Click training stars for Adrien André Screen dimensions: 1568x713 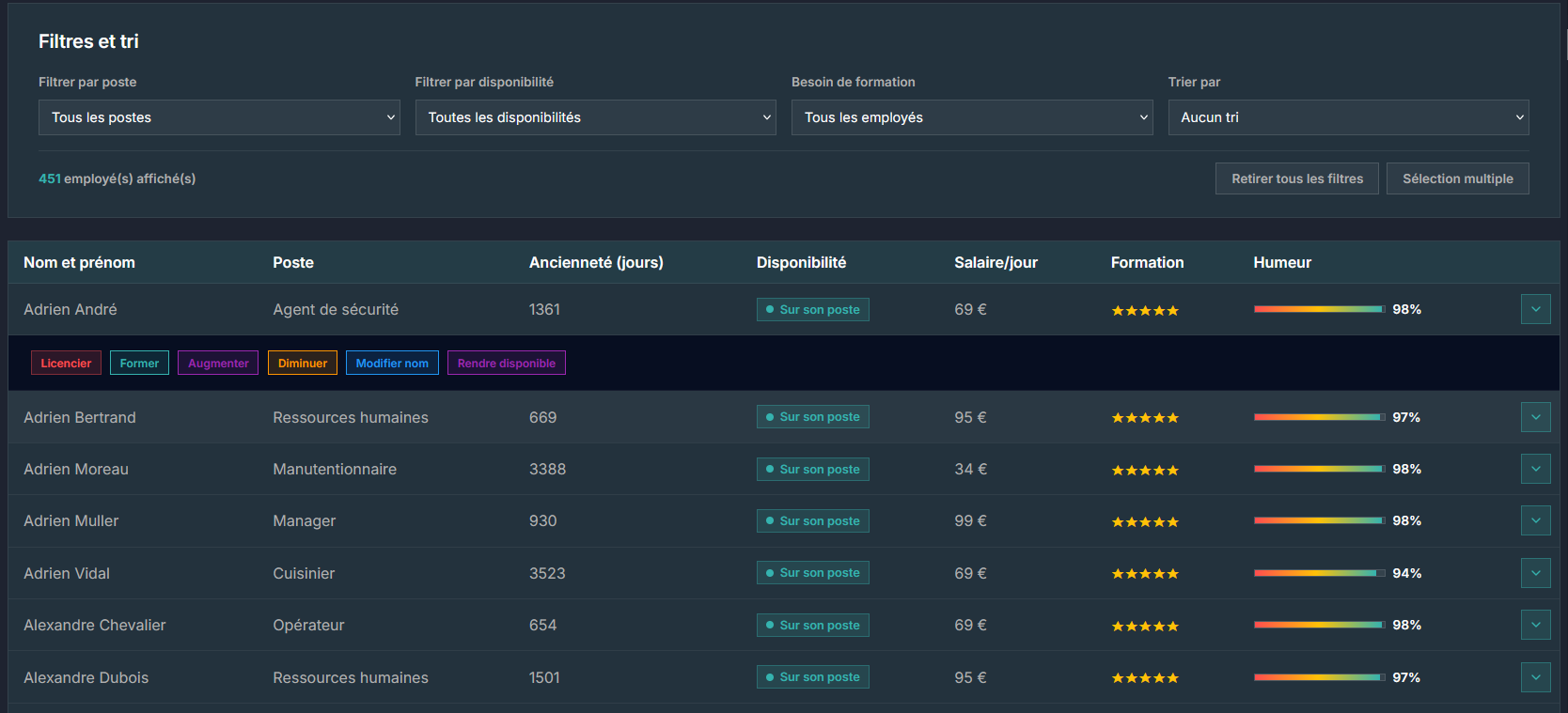1145,310
